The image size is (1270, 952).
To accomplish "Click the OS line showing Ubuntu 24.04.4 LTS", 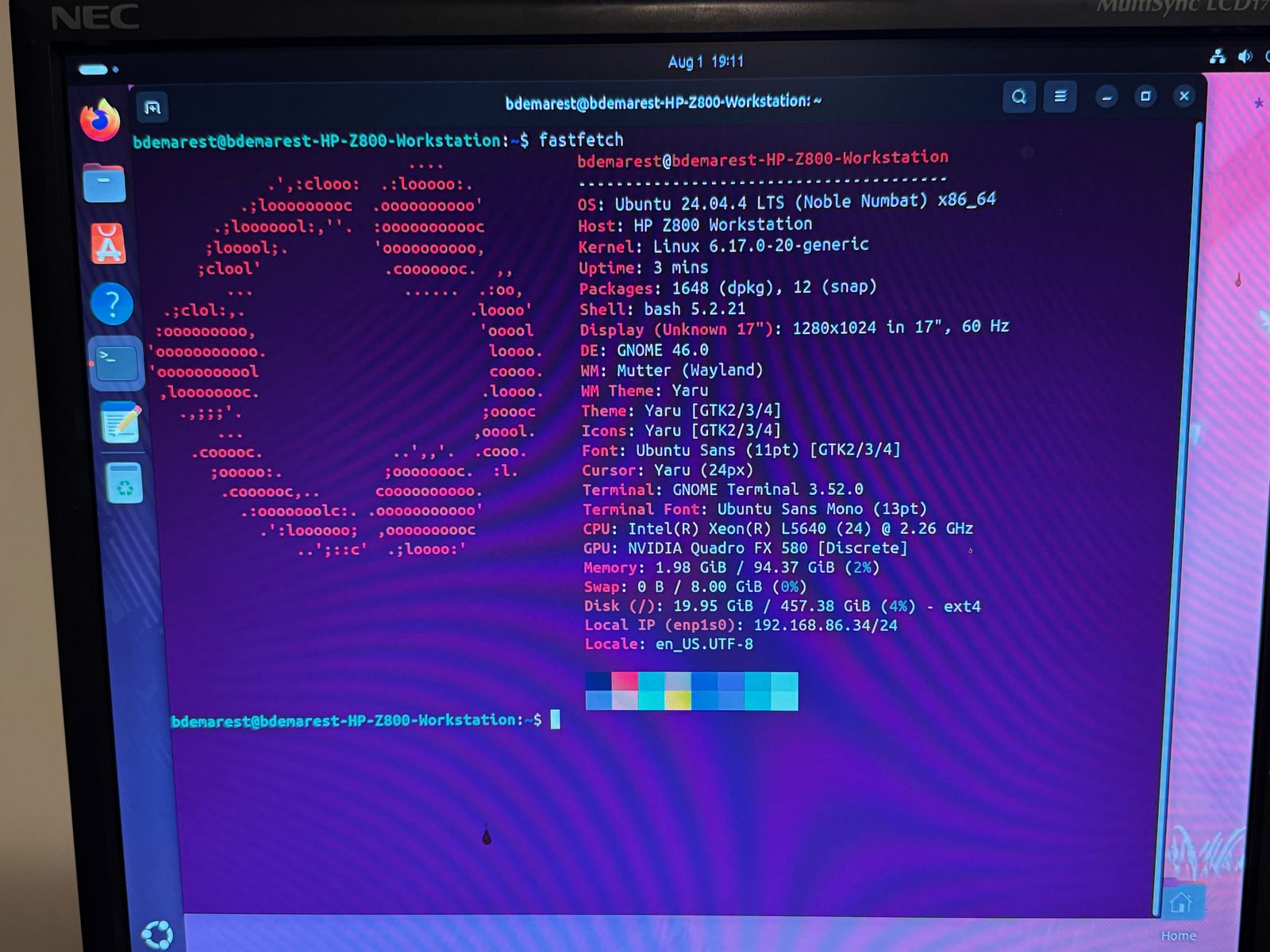I will [787, 202].
